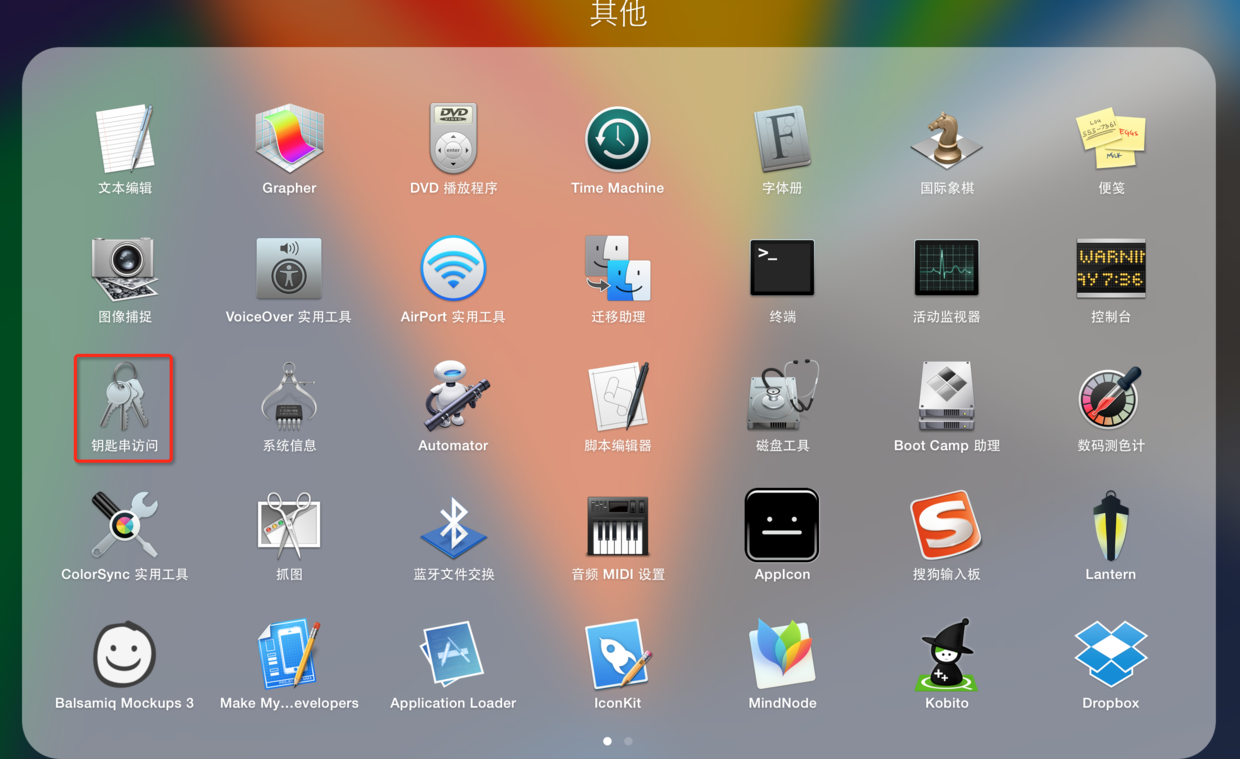Click the 其他 folder title
Image resolution: width=1240 pixels, height=759 pixels.
pyautogui.click(x=619, y=13)
